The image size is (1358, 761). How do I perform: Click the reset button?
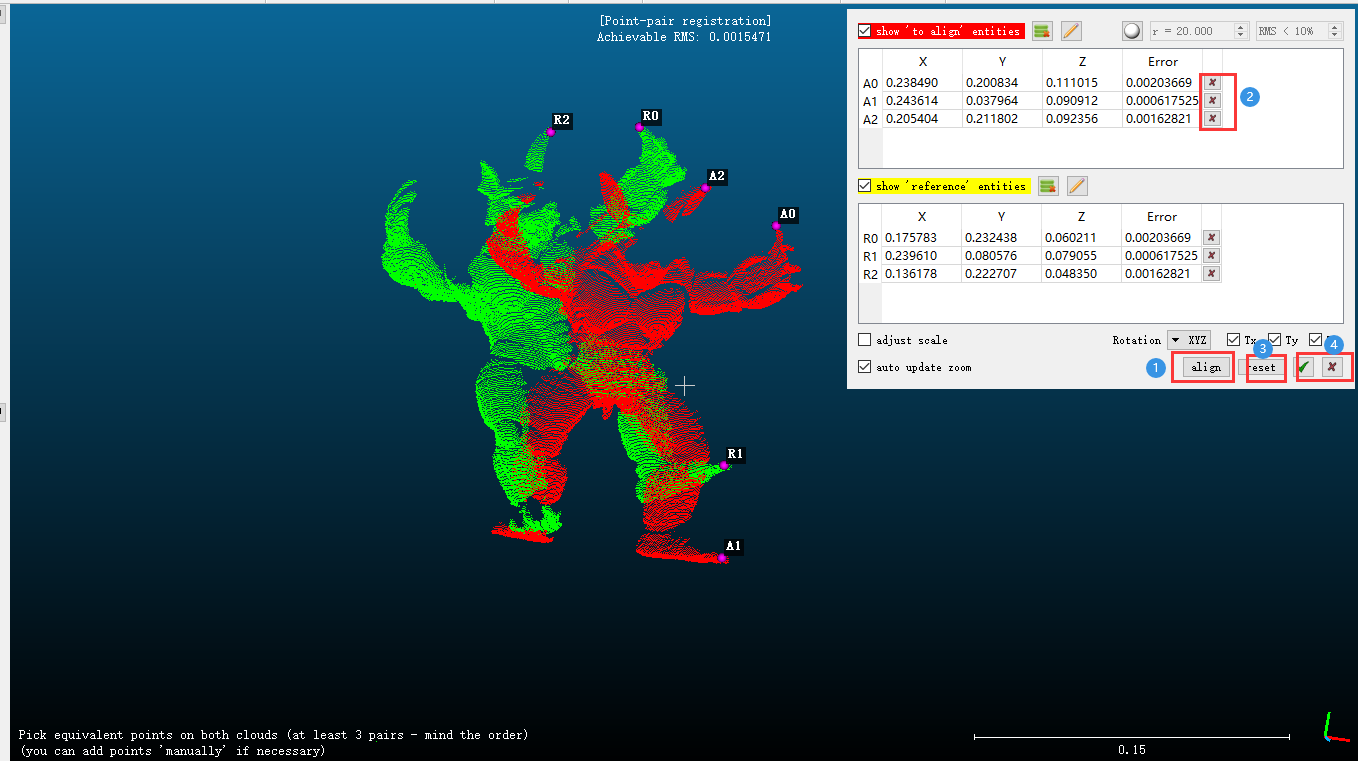tap(1261, 367)
